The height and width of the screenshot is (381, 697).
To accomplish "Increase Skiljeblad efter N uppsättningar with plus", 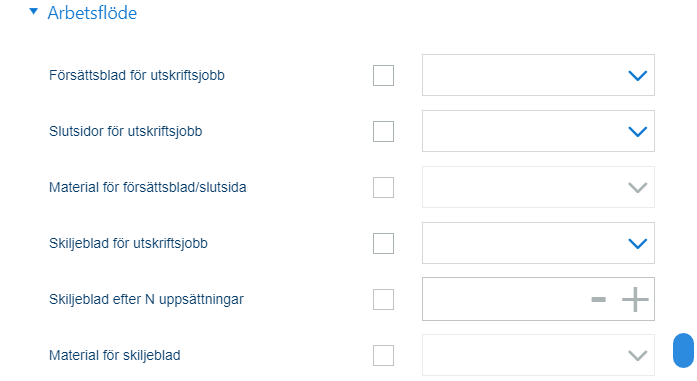I will pyautogui.click(x=635, y=300).
